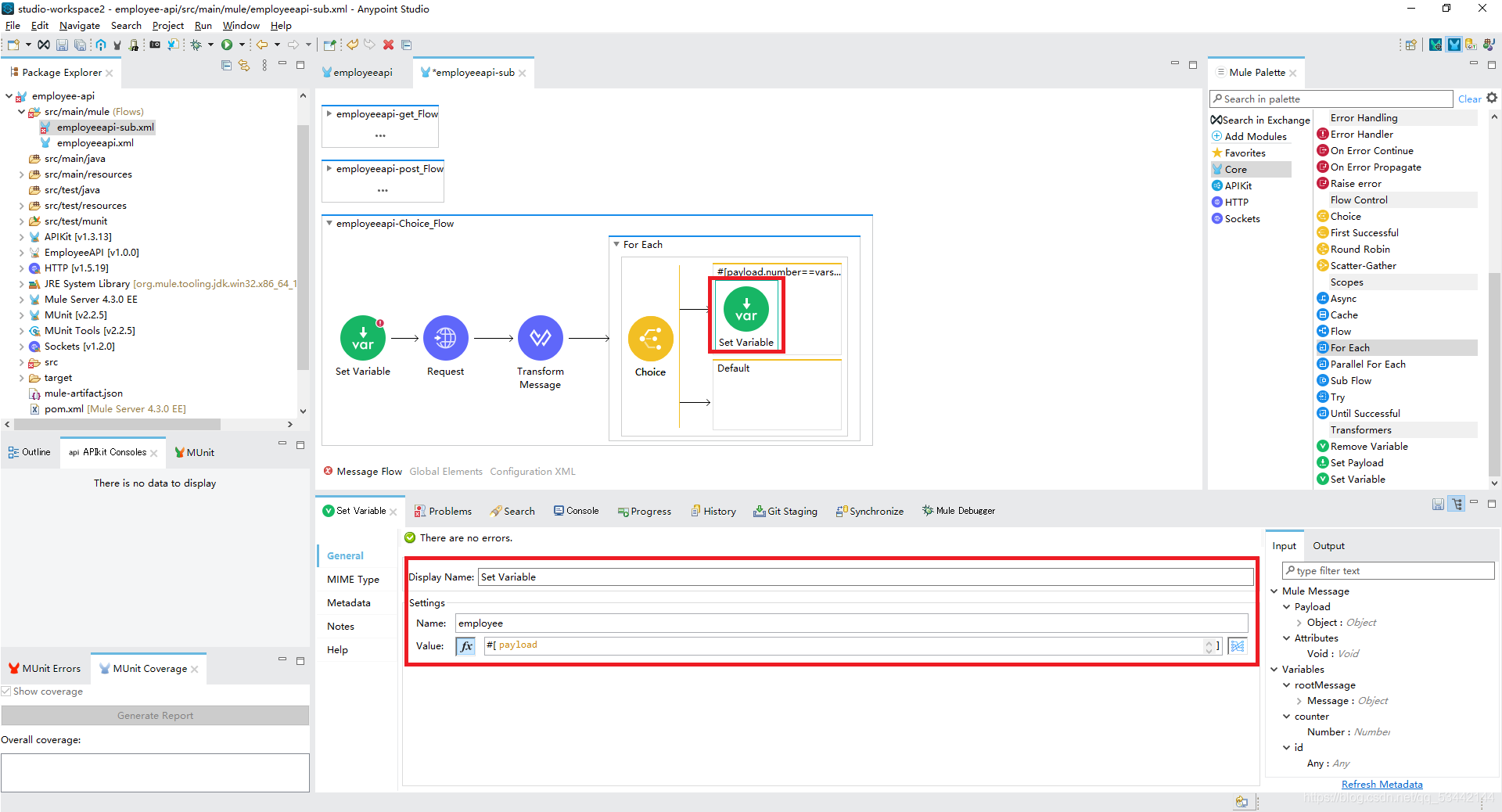Click the Refresh Metadata link

(x=1382, y=785)
